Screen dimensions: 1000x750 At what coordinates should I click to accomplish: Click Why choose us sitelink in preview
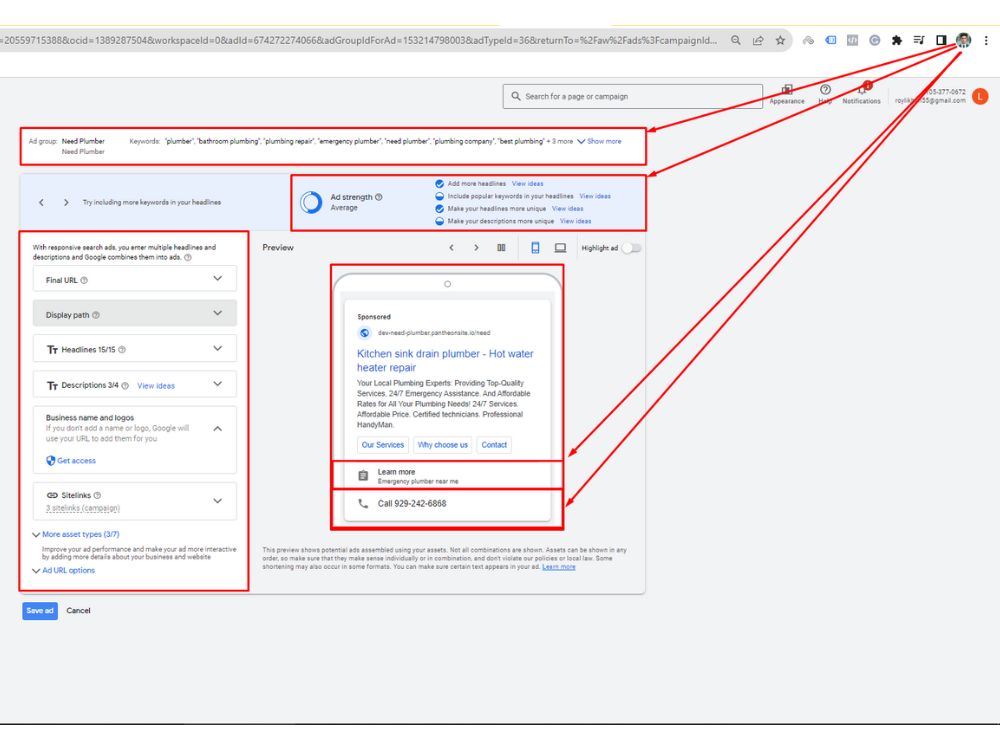point(443,445)
